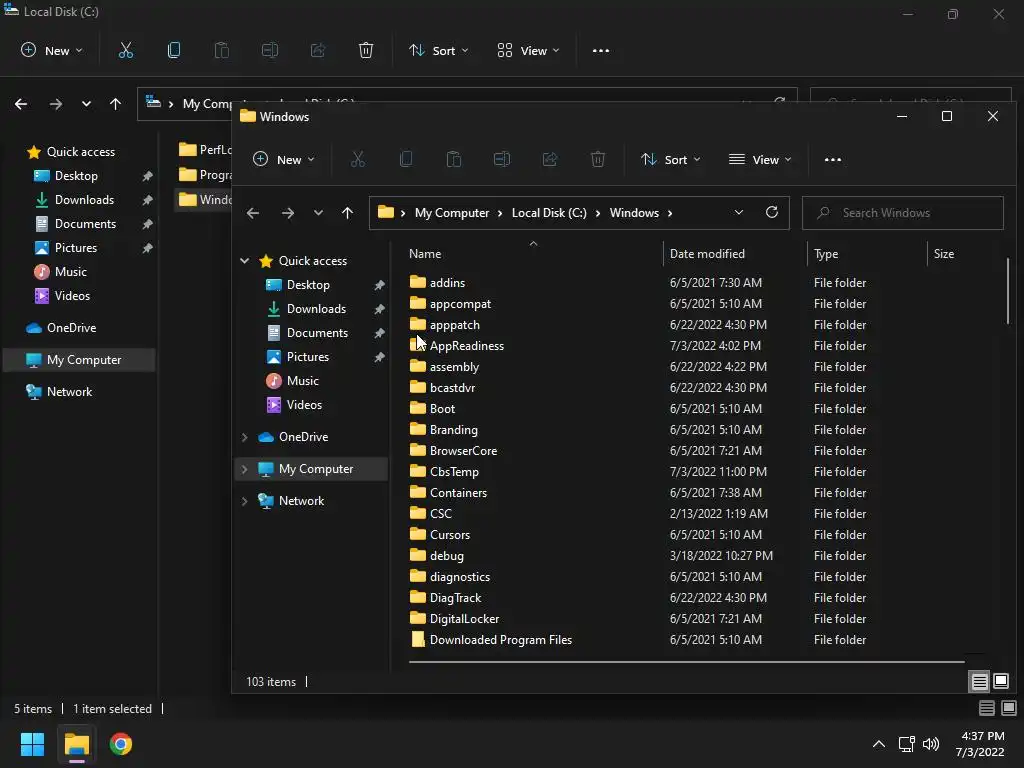
Task: Switch to large thumbnails view in Local Disk window
Action: pyautogui.click(x=1009, y=708)
